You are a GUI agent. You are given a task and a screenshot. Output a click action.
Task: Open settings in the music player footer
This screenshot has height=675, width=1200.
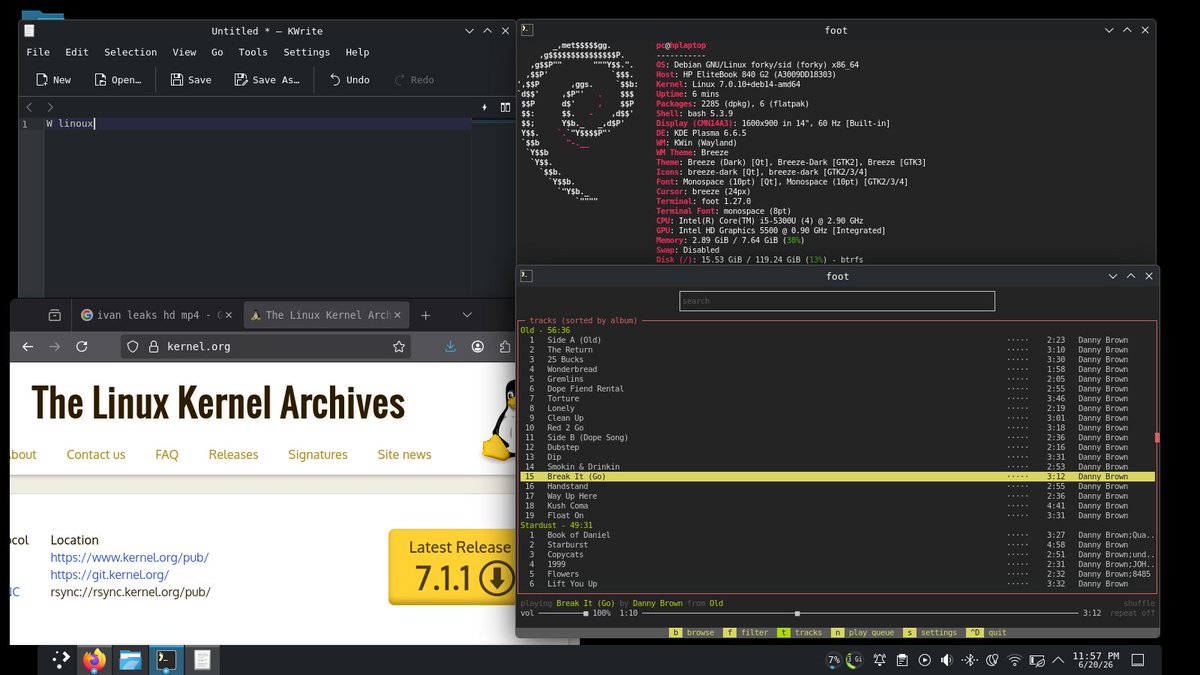pos(930,633)
